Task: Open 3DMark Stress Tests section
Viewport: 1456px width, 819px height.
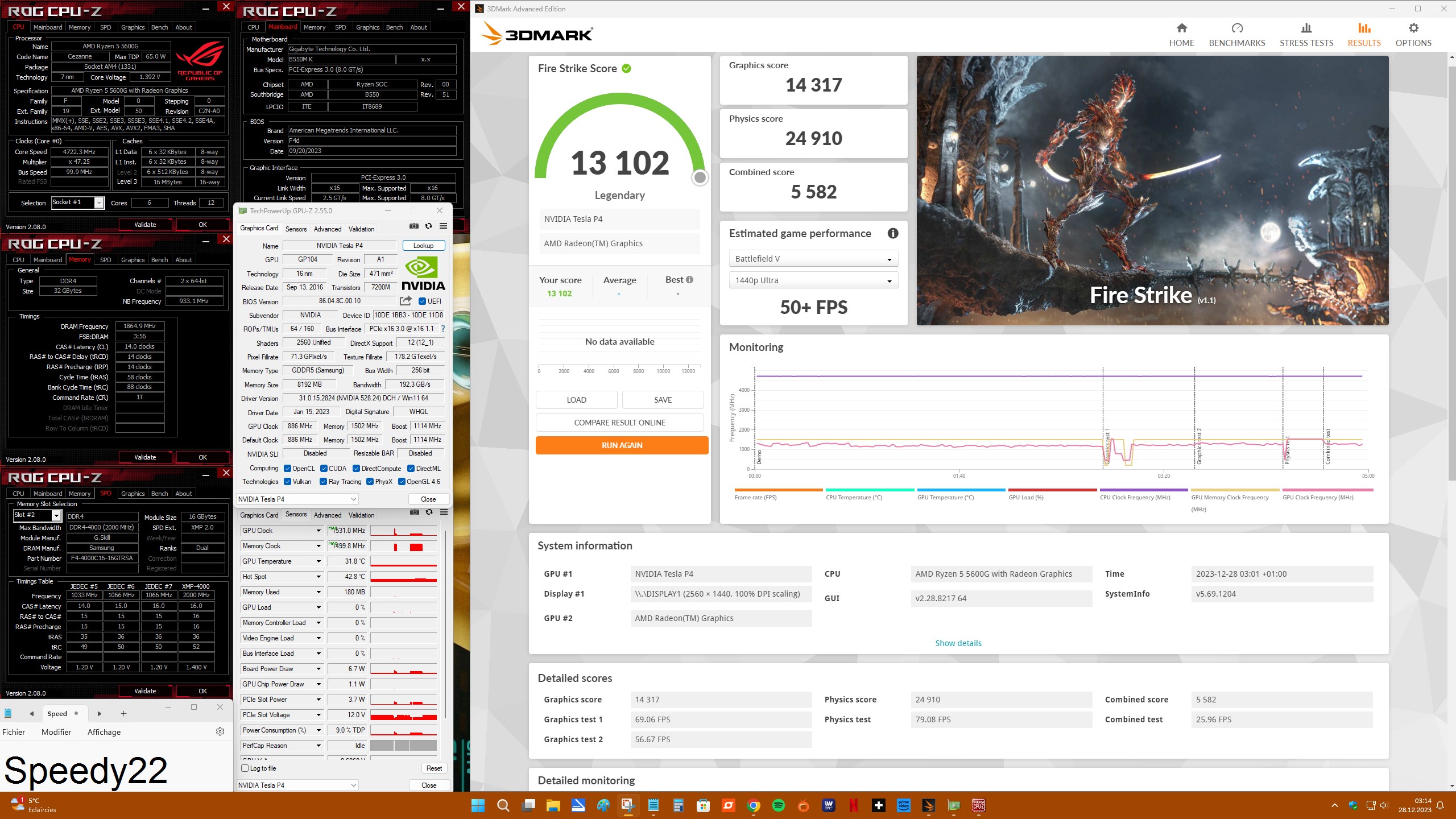Action: click(1306, 35)
